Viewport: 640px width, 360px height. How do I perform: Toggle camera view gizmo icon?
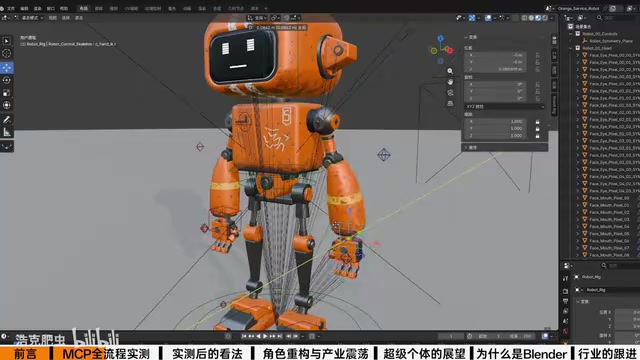coord(450,93)
